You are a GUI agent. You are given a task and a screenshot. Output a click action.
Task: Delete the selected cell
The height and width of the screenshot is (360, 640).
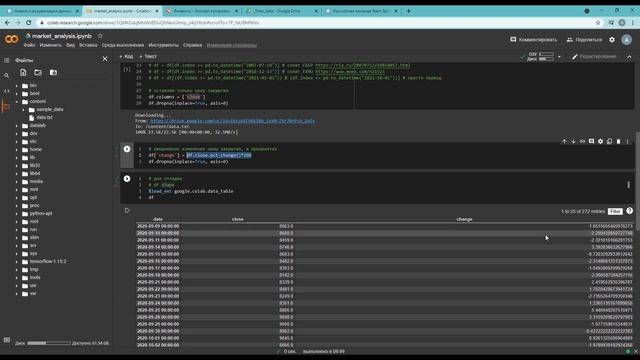(x=618, y=141)
